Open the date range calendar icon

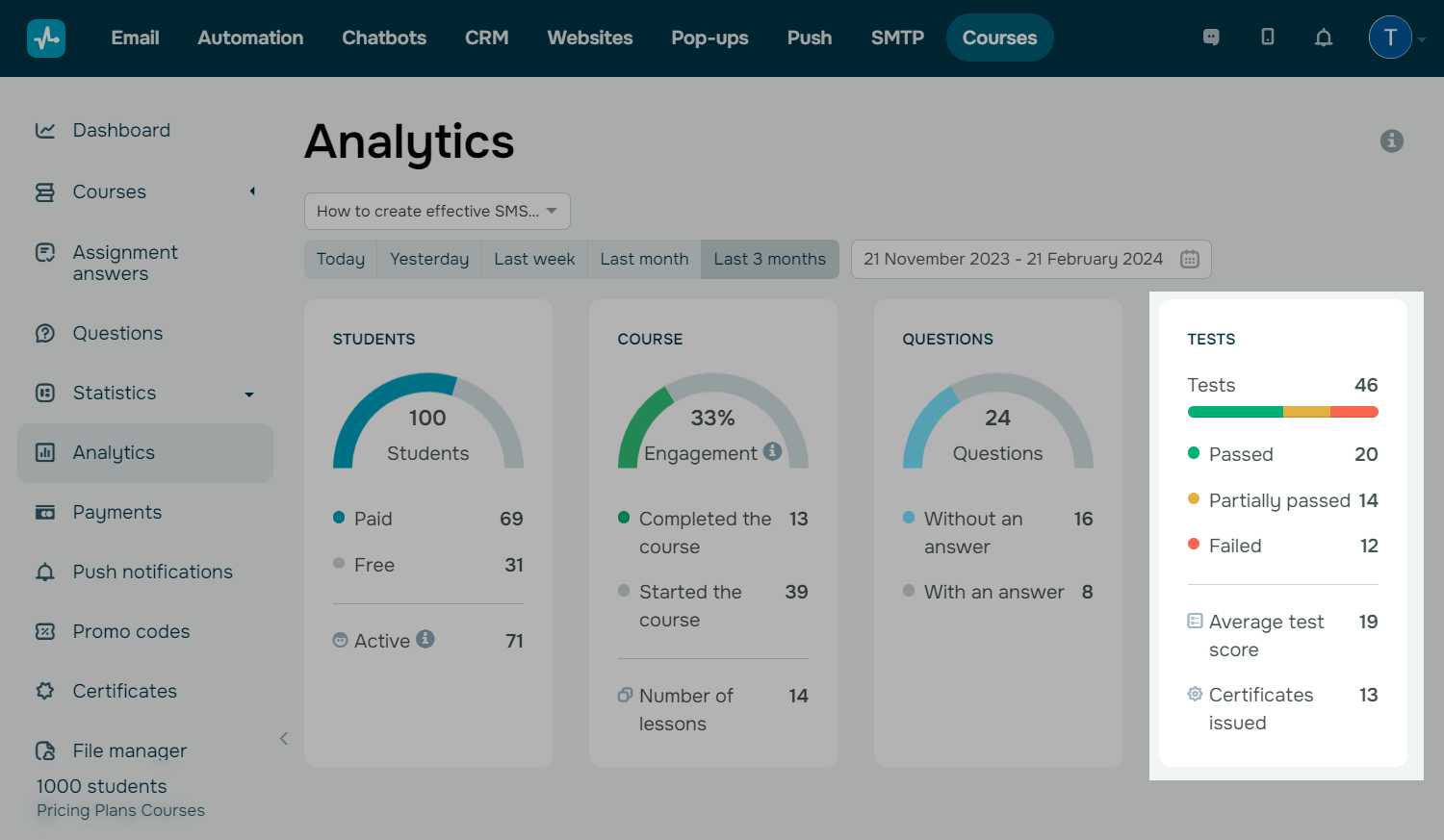[x=1190, y=260]
